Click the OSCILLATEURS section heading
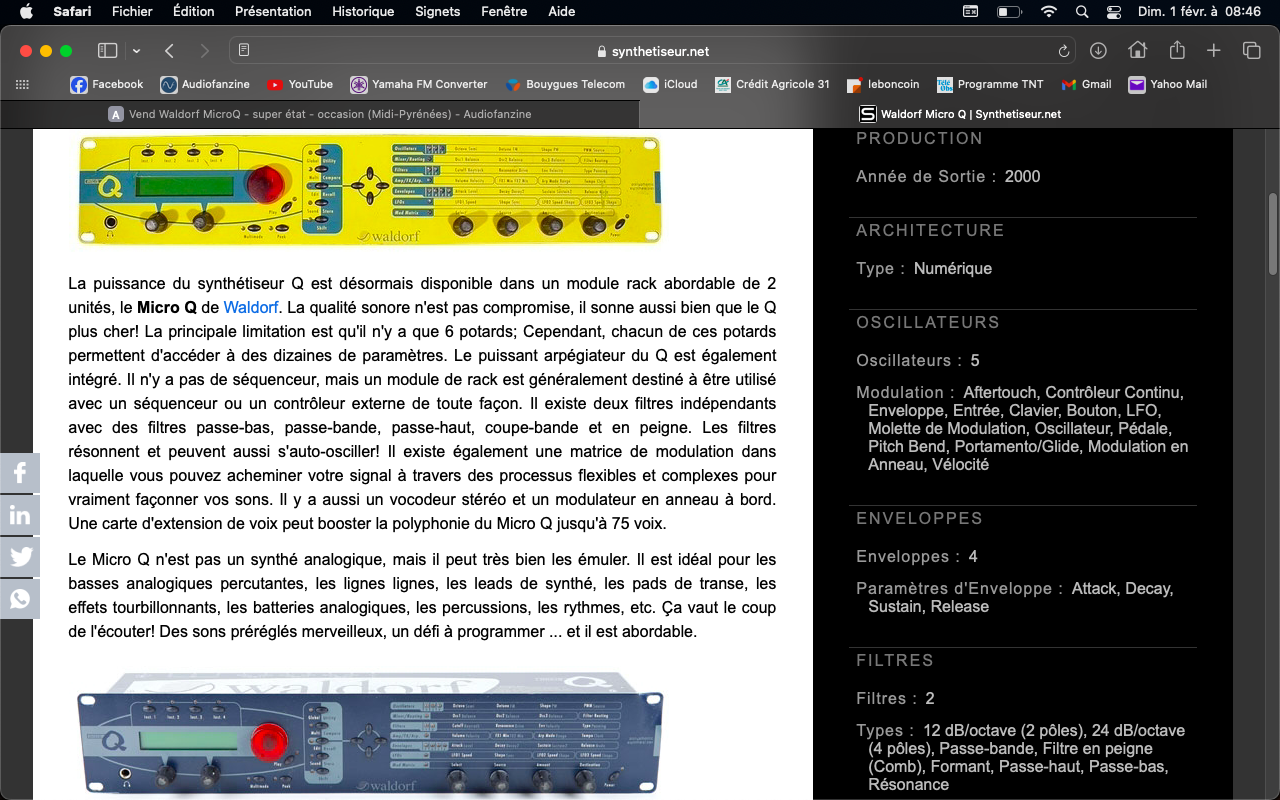This screenshot has height=800, width=1280. click(928, 323)
